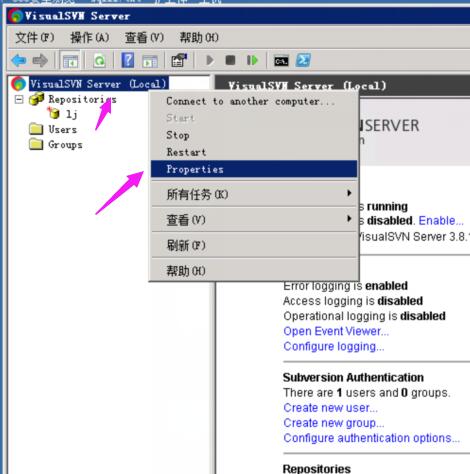Click Configure authentication options... link
470x474 pixels.
coord(371,438)
